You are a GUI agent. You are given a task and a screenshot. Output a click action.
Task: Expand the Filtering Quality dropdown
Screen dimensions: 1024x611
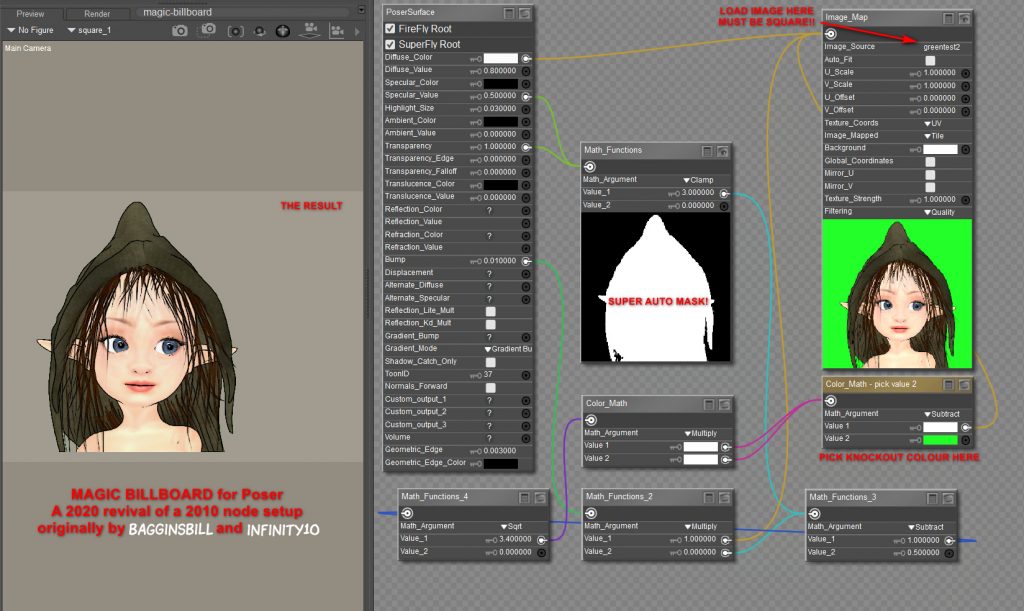(x=941, y=212)
